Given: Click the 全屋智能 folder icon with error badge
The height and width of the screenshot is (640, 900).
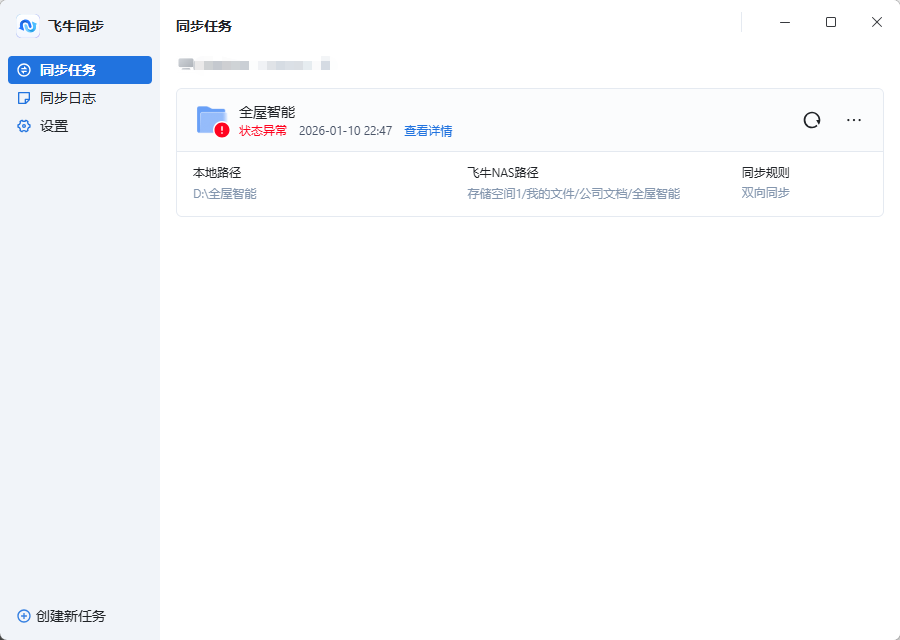Looking at the screenshot, I should point(212,121).
